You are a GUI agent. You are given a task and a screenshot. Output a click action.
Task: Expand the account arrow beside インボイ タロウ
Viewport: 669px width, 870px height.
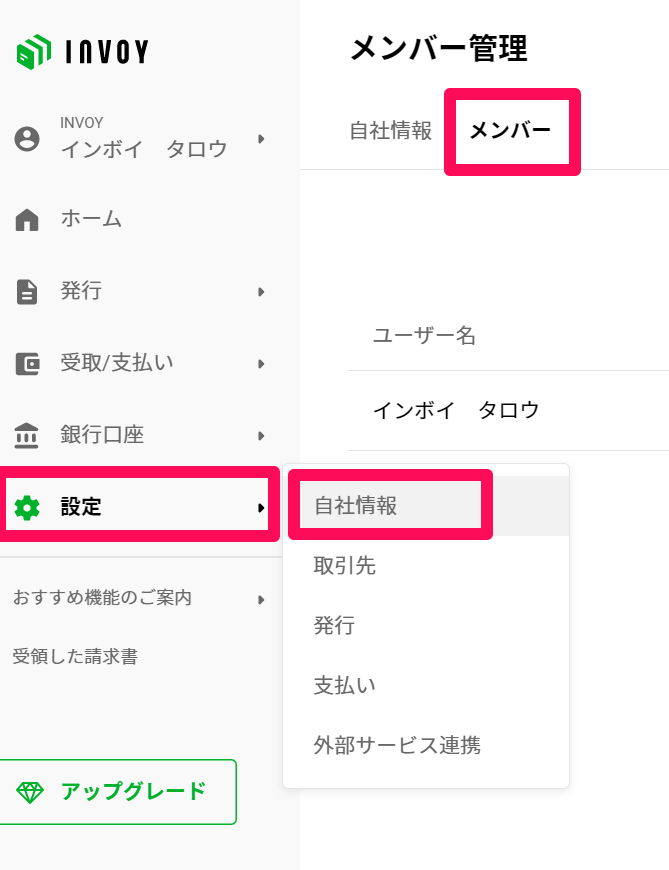pyautogui.click(x=261, y=139)
